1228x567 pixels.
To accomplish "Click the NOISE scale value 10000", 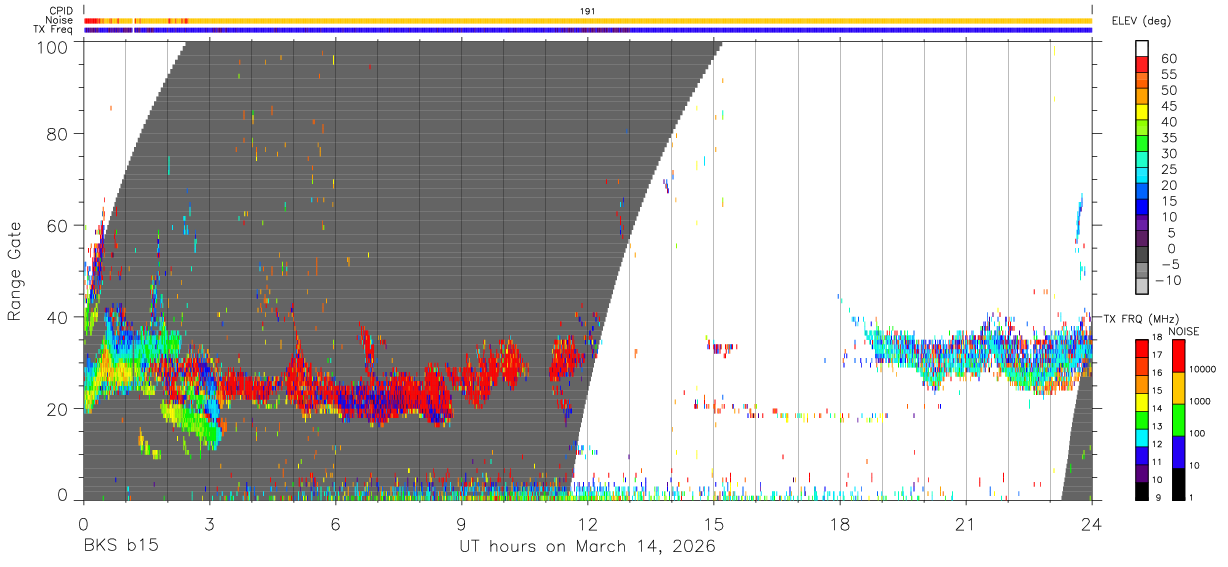I will 1204,368.
